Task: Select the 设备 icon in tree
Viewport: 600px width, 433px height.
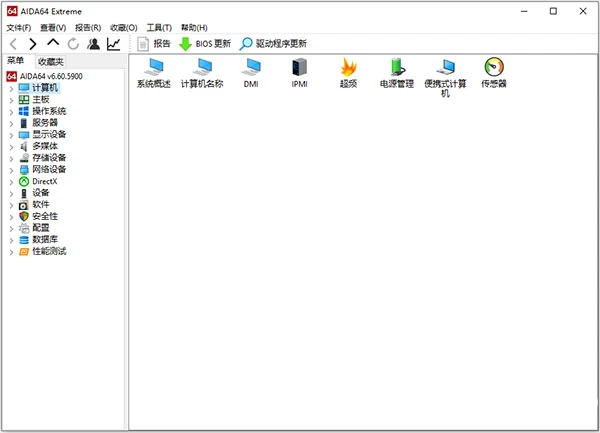Action: (x=24, y=193)
